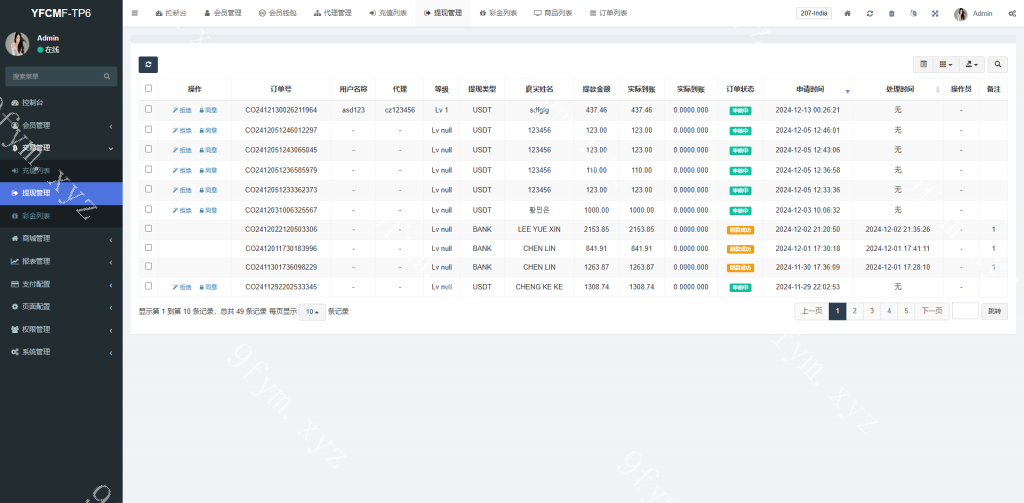
Task: Click the 207-India site selector button
Action: [814, 13]
